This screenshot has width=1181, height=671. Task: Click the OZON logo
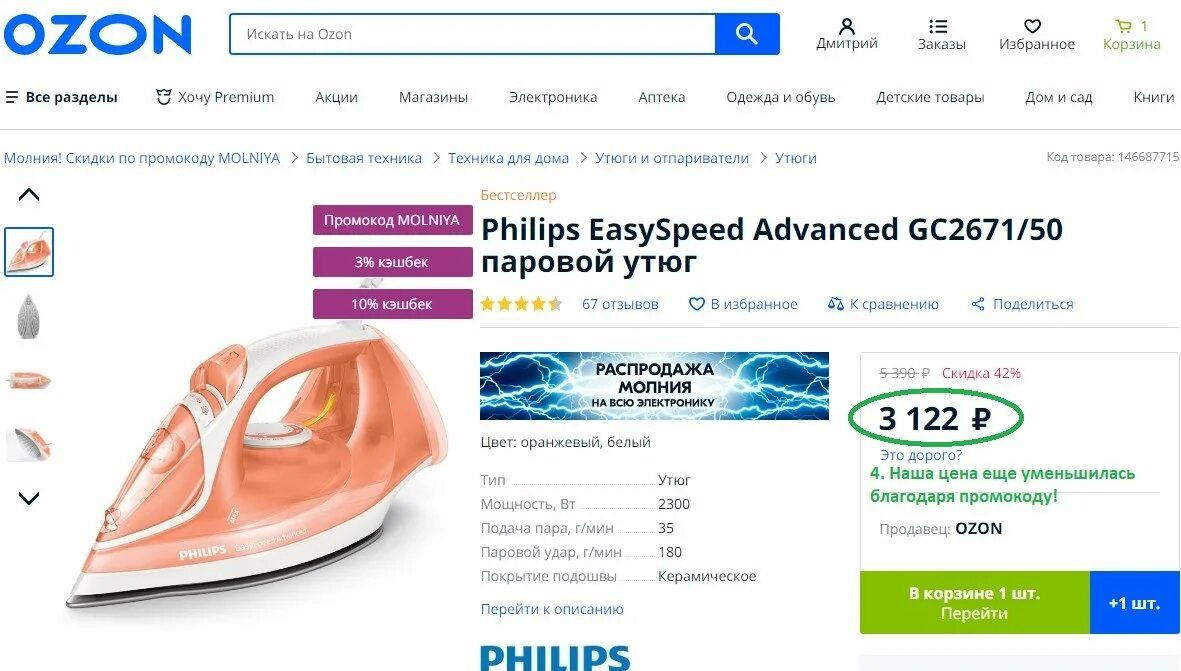click(98, 35)
